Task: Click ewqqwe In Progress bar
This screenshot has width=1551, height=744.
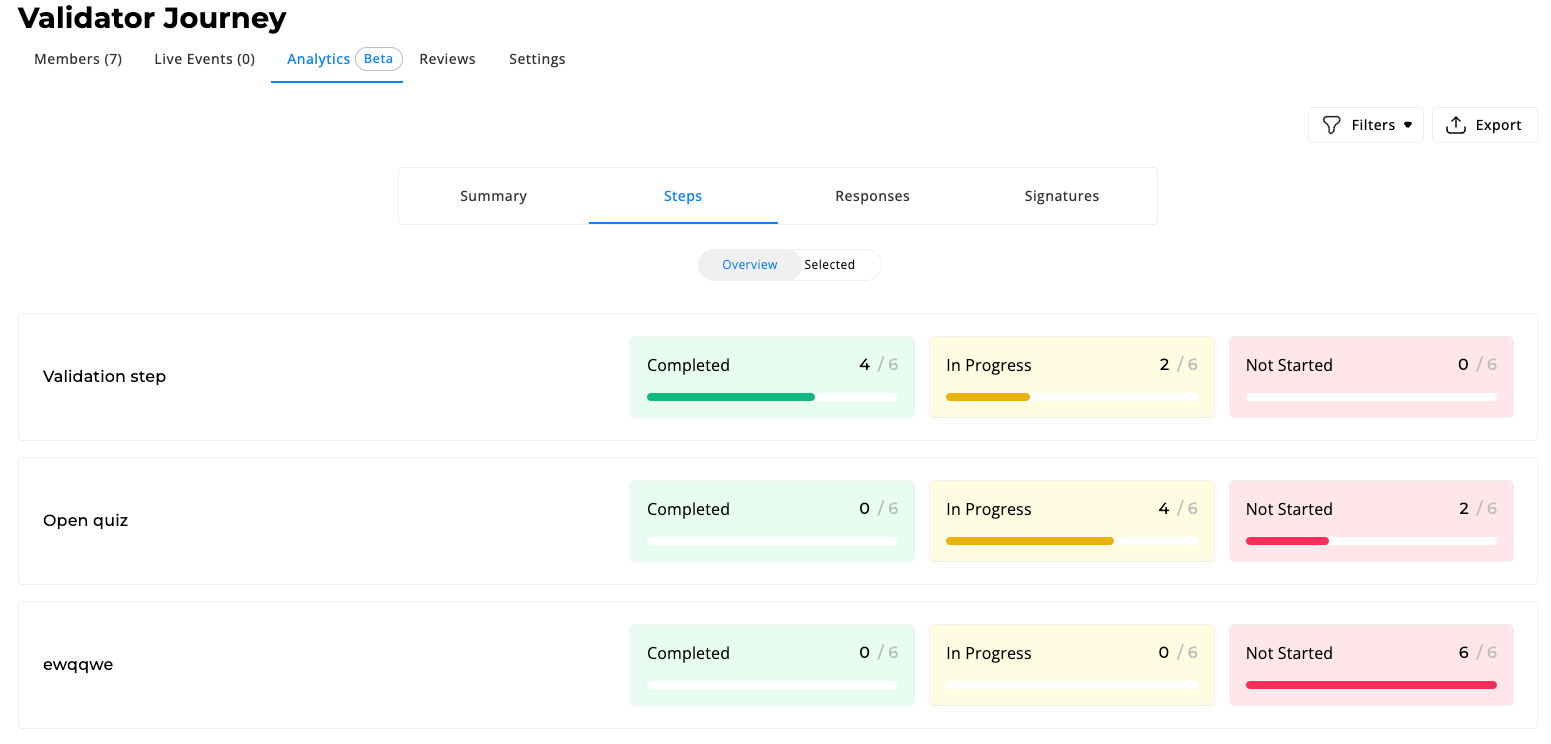Action: pyautogui.click(x=1071, y=685)
